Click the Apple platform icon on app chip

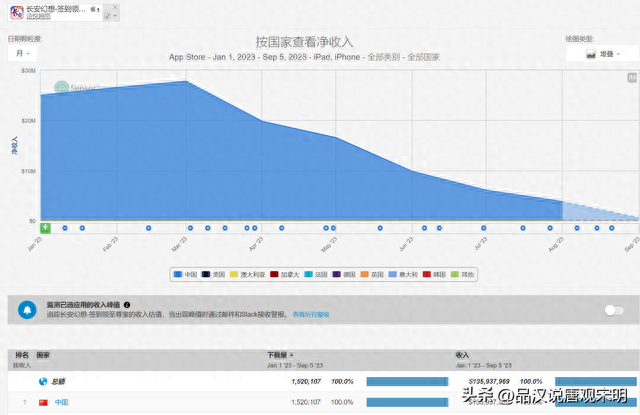pyautogui.click(x=93, y=9)
